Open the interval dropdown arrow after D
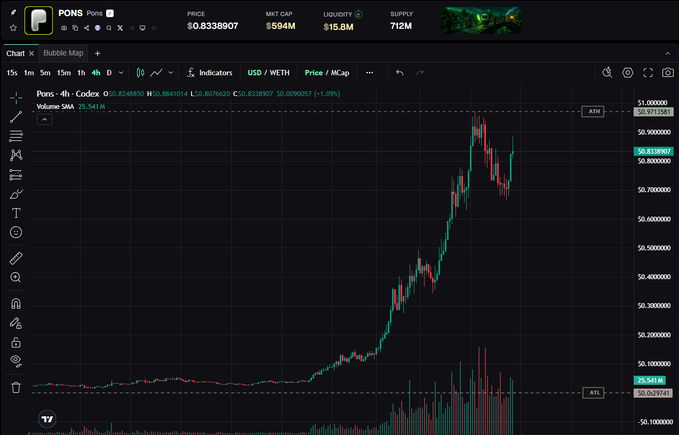Viewport: 679px width, 435px height. (121, 73)
